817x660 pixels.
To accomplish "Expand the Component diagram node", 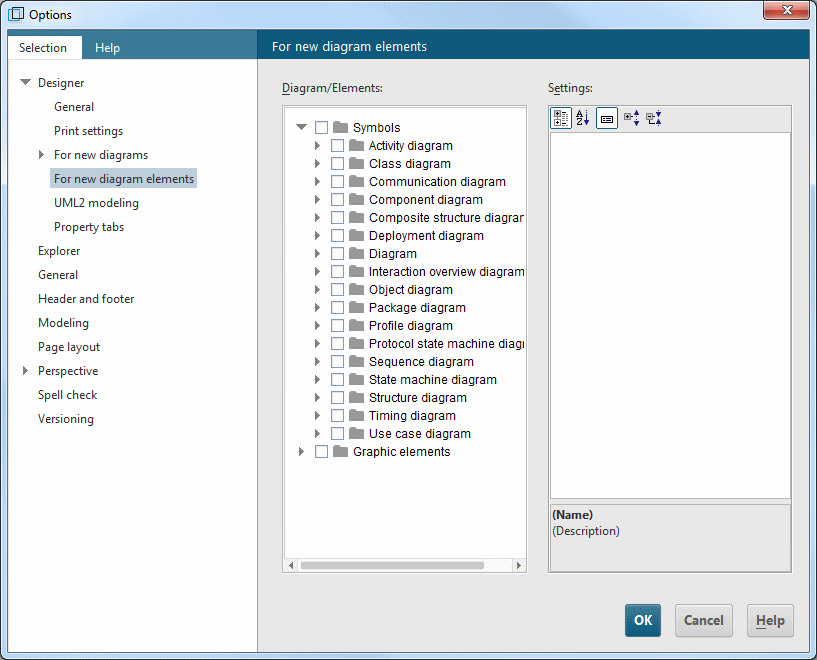I will click(x=317, y=200).
